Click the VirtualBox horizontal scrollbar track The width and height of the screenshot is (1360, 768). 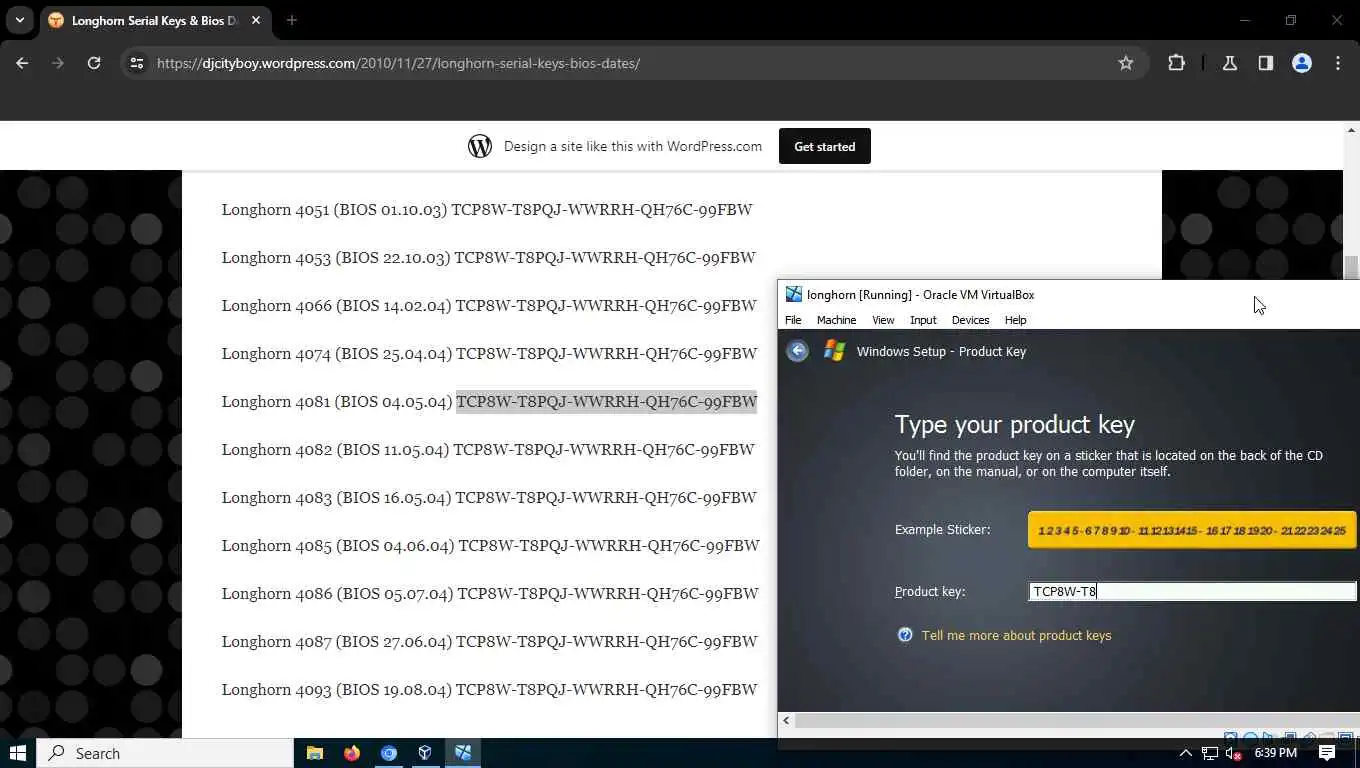[1077, 720]
